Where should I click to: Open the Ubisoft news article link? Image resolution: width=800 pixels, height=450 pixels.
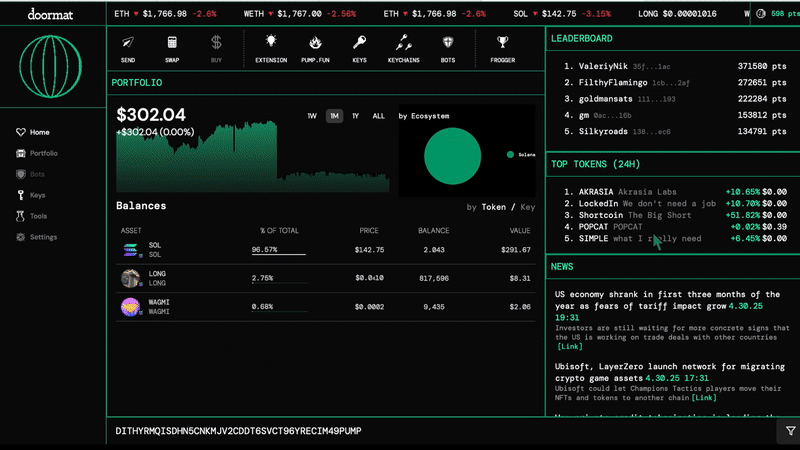[x=704, y=398]
